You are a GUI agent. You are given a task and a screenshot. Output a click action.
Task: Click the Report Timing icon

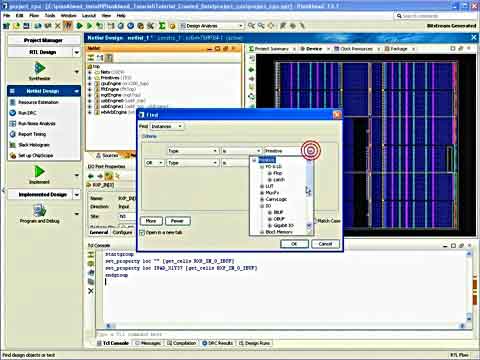pyautogui.click(x=13, y=134)
